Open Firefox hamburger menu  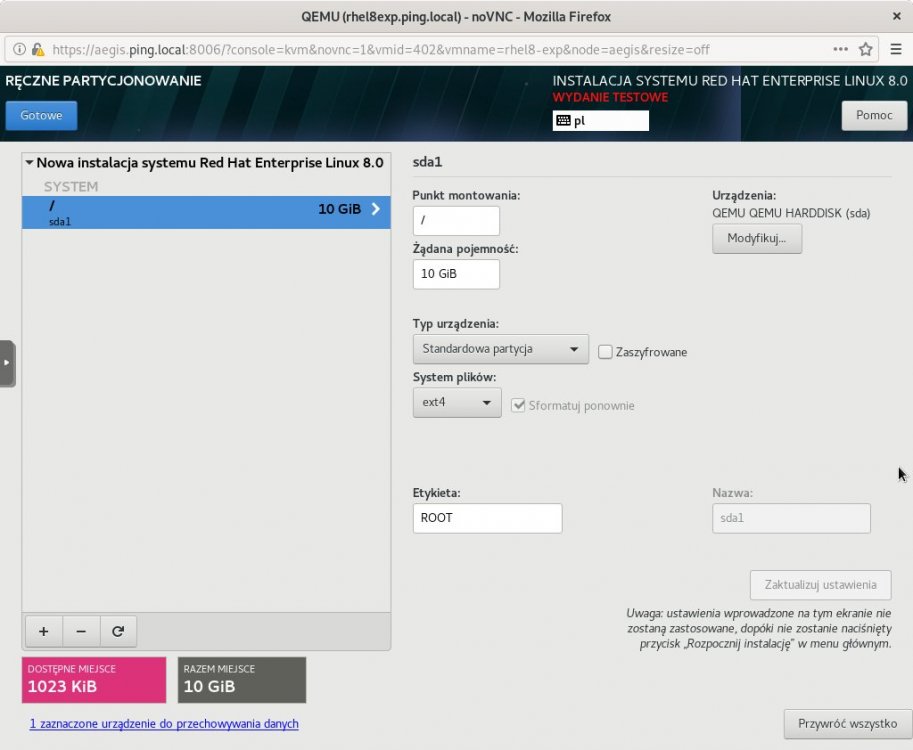tap(896, 49)
